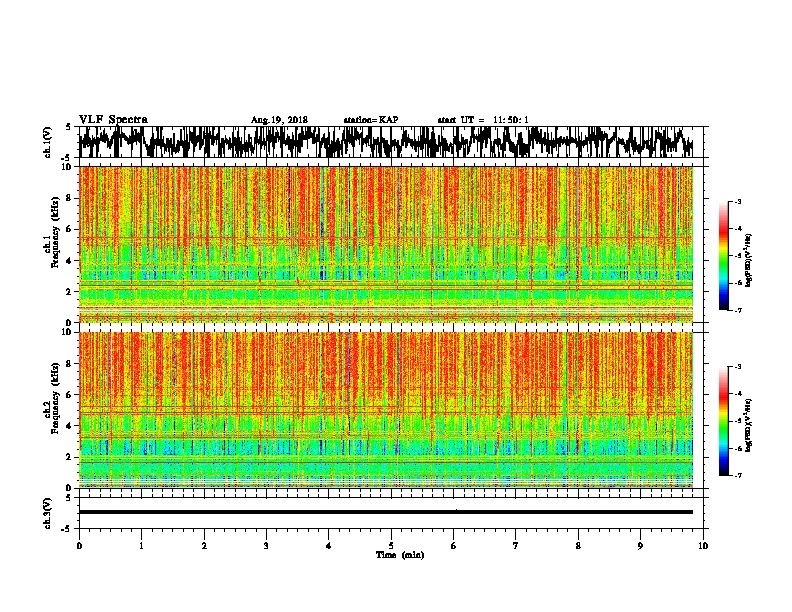
Task: Select the date text "Aug.19, 2018"
Action: click(x=279, y=120)
